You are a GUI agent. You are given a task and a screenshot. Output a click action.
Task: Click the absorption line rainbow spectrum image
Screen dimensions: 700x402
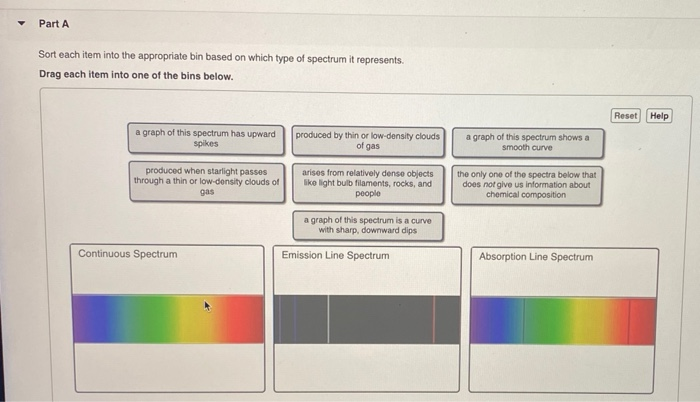coord(563,321)
